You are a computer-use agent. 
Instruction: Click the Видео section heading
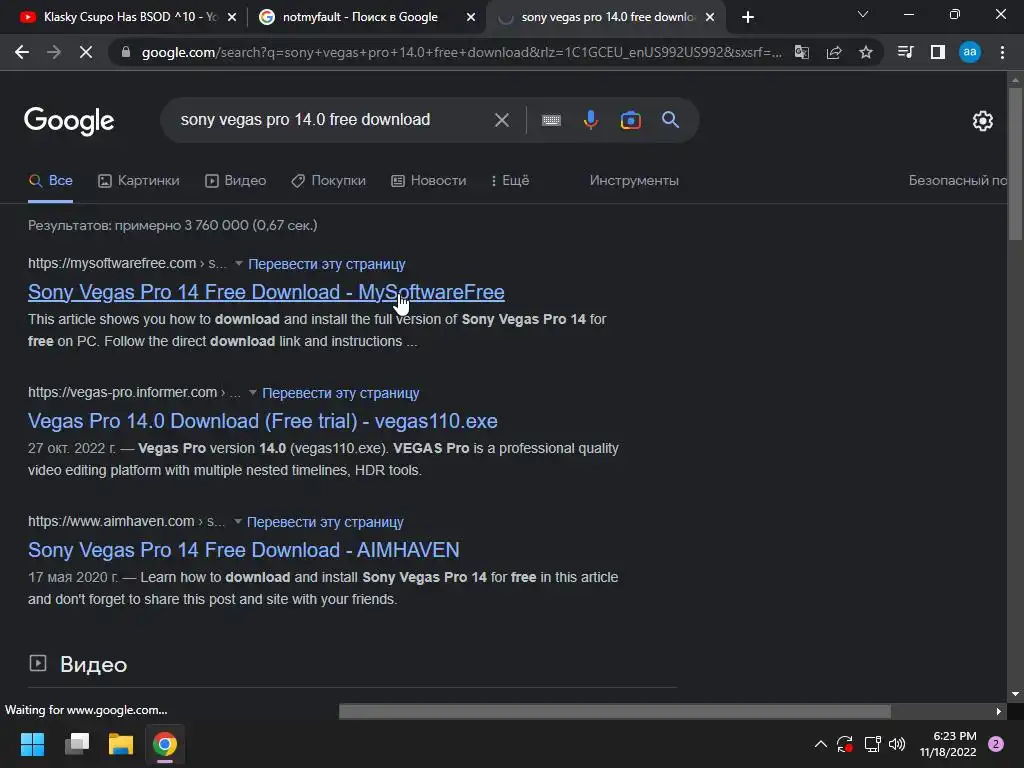coord(93,665)
